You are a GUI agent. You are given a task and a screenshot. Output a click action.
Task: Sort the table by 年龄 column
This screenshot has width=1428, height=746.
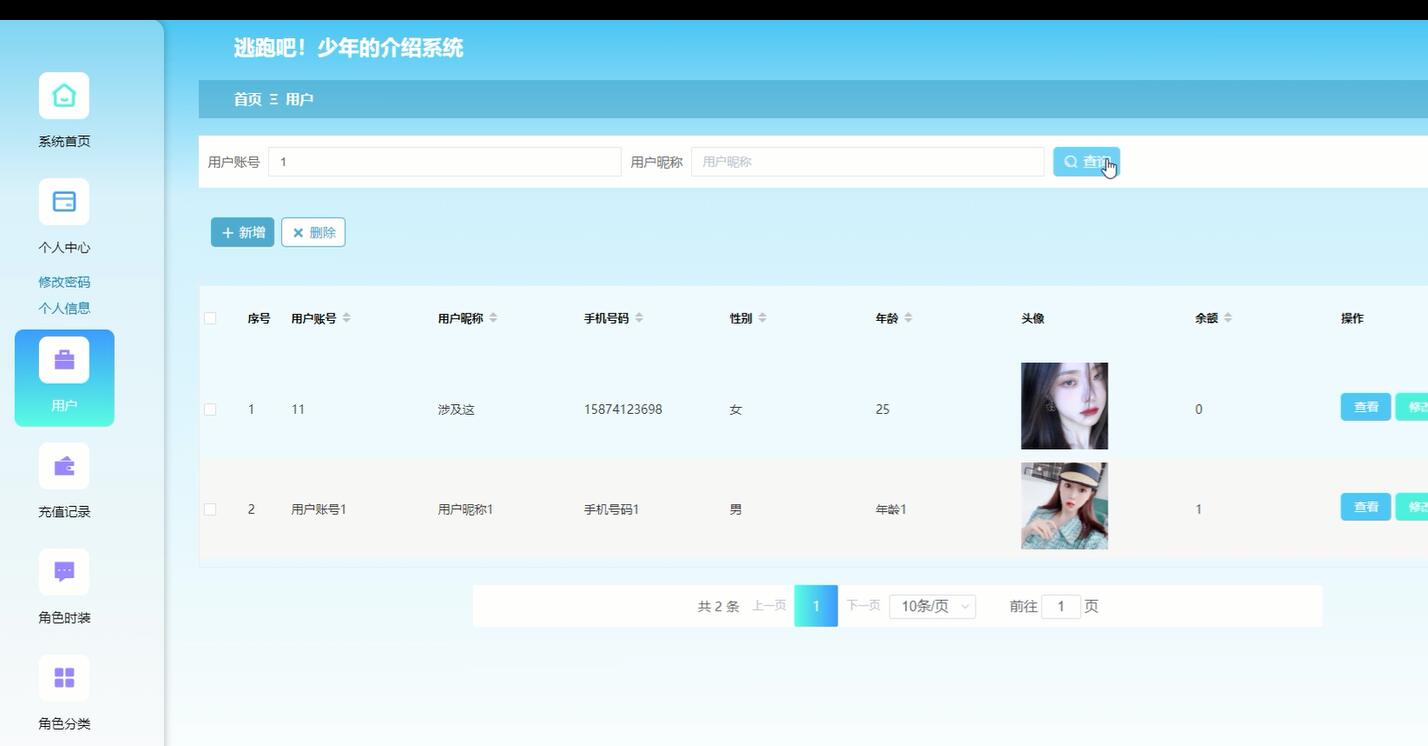coord(908,317)
